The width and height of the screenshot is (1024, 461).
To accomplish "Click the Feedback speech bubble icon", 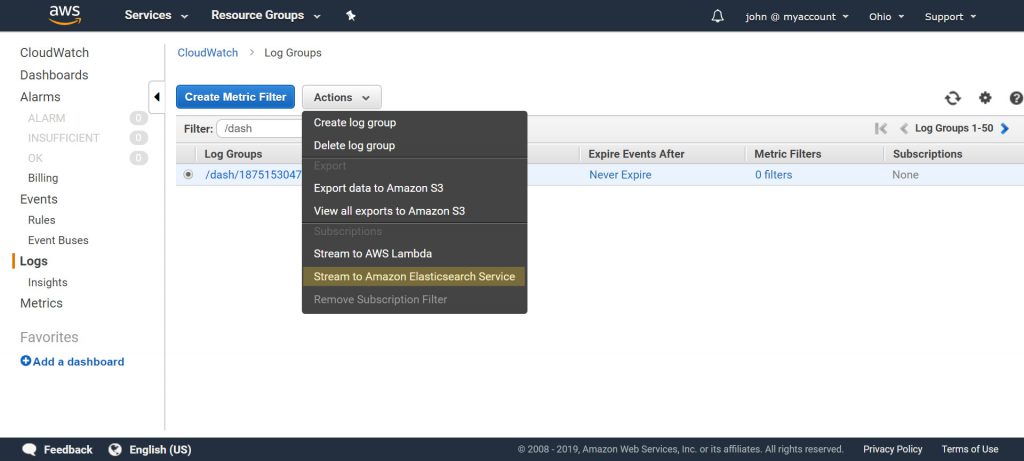I will 29,450.
